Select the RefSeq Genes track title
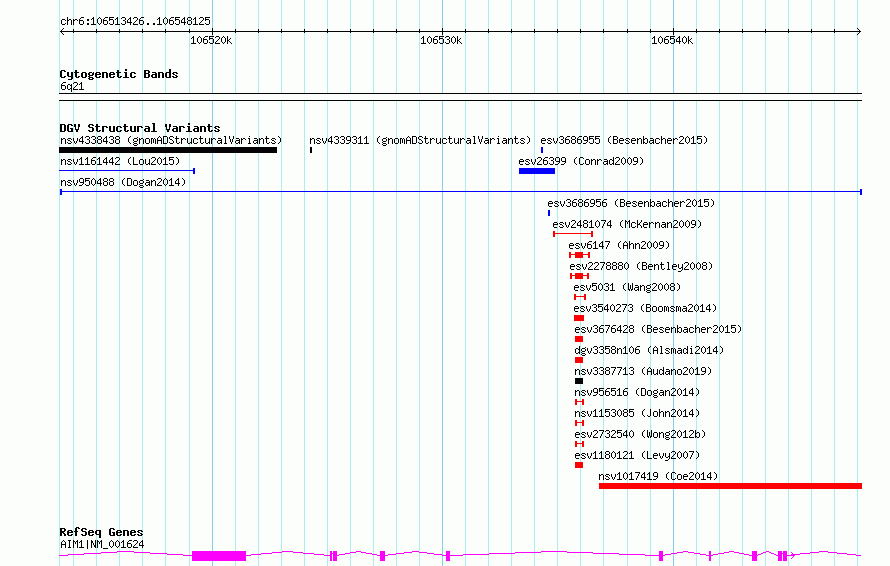This screenshot has height=566, width=890. (102, 532)
